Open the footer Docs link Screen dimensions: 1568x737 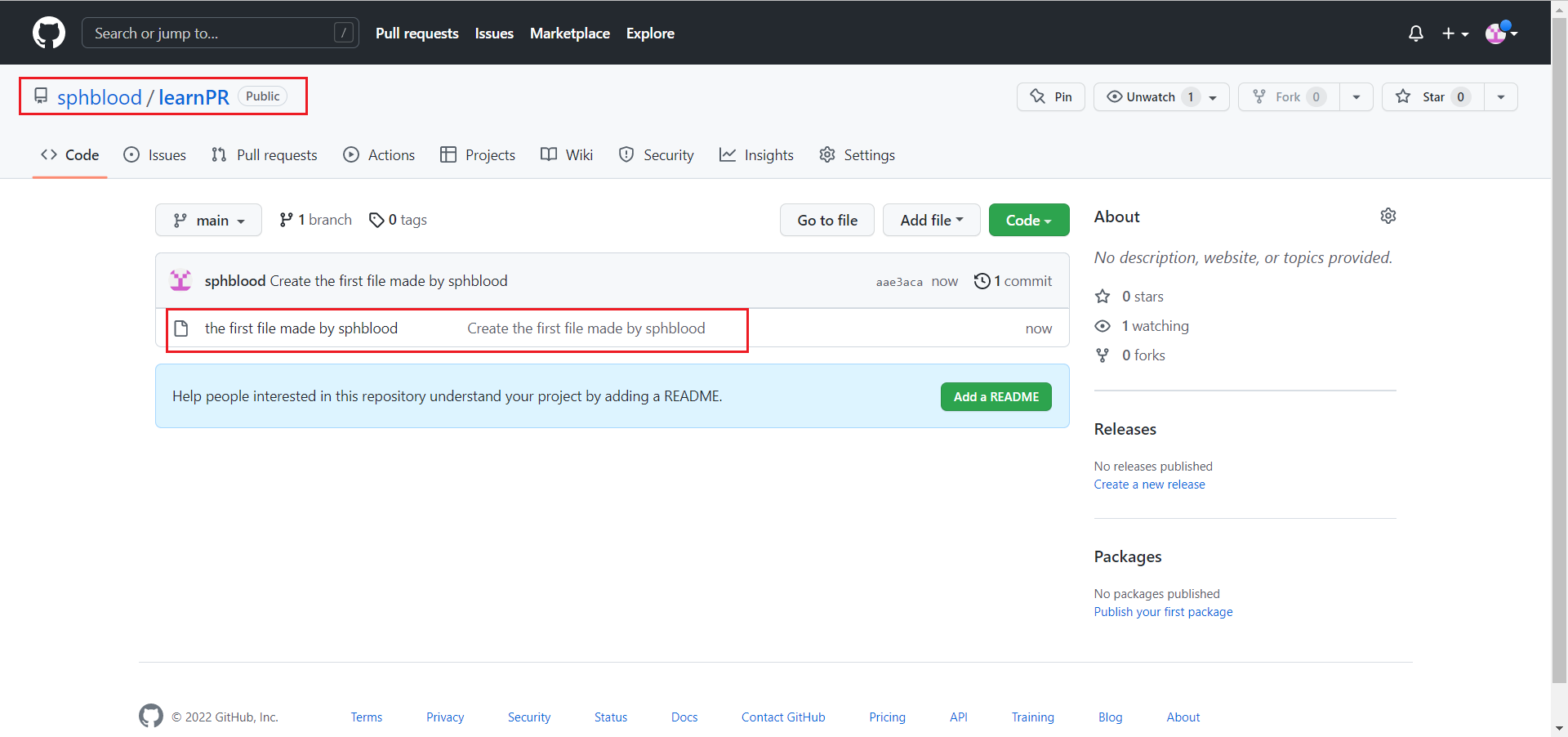click(x=684, y=717)
